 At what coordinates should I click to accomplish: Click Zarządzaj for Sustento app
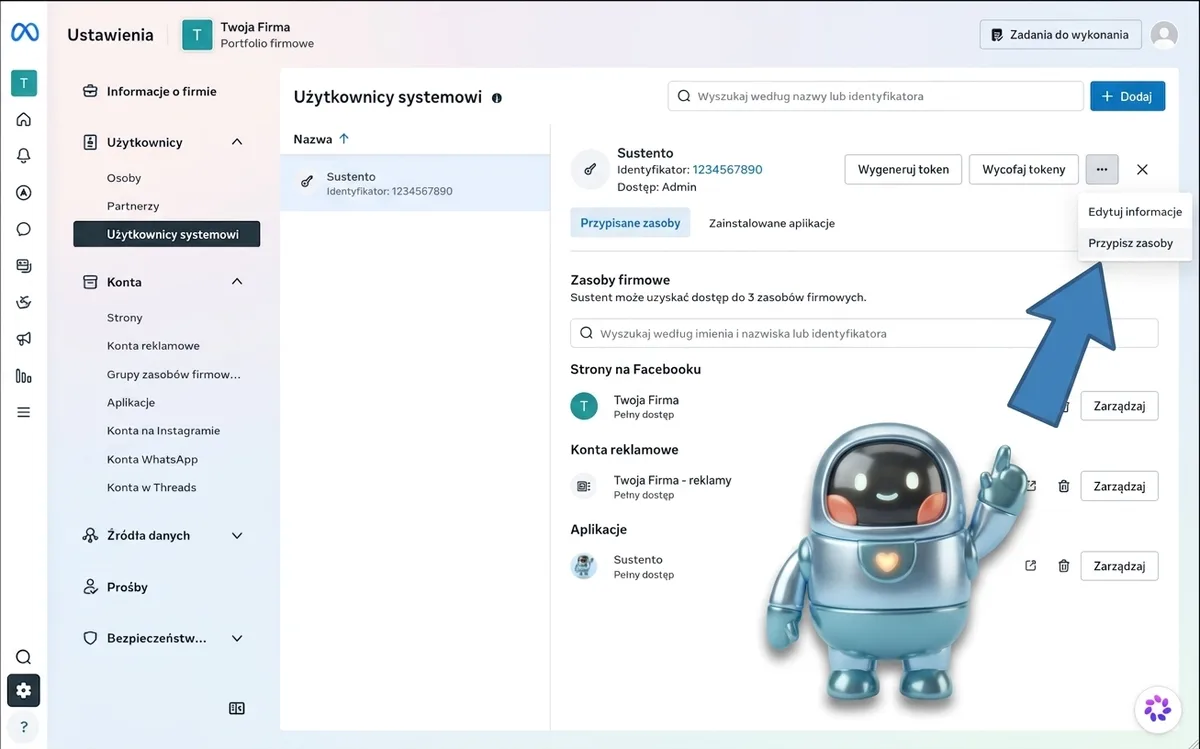(1119, 566)
